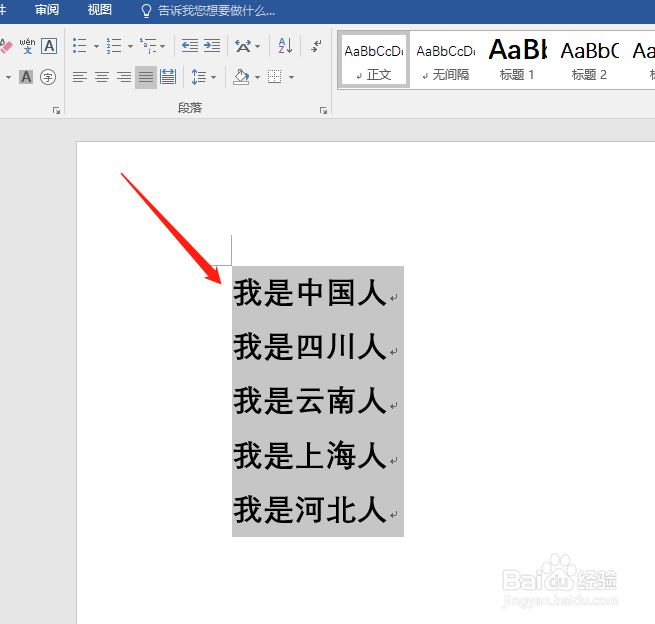Viewport: 655px width, 624px height.
Task: Expand the multilevel list dropdown arrow
Action: [x=162, y=46]
